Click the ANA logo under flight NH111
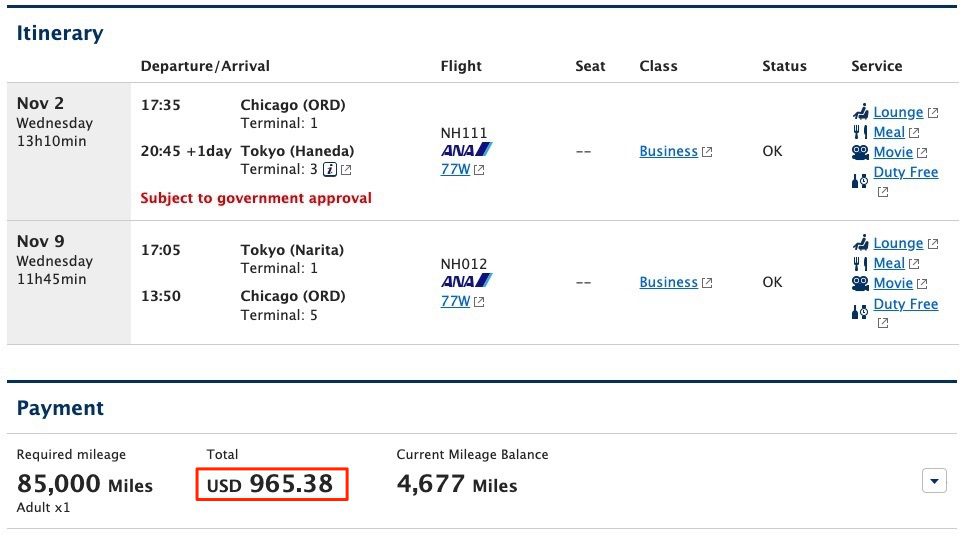967x536 pixels. (466, 149)
